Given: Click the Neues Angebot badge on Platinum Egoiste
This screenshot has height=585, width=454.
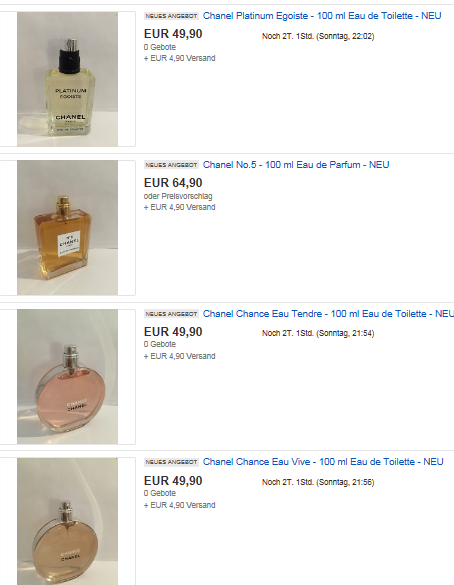Looking at the screenshot, I should click(x=171, y=16).
